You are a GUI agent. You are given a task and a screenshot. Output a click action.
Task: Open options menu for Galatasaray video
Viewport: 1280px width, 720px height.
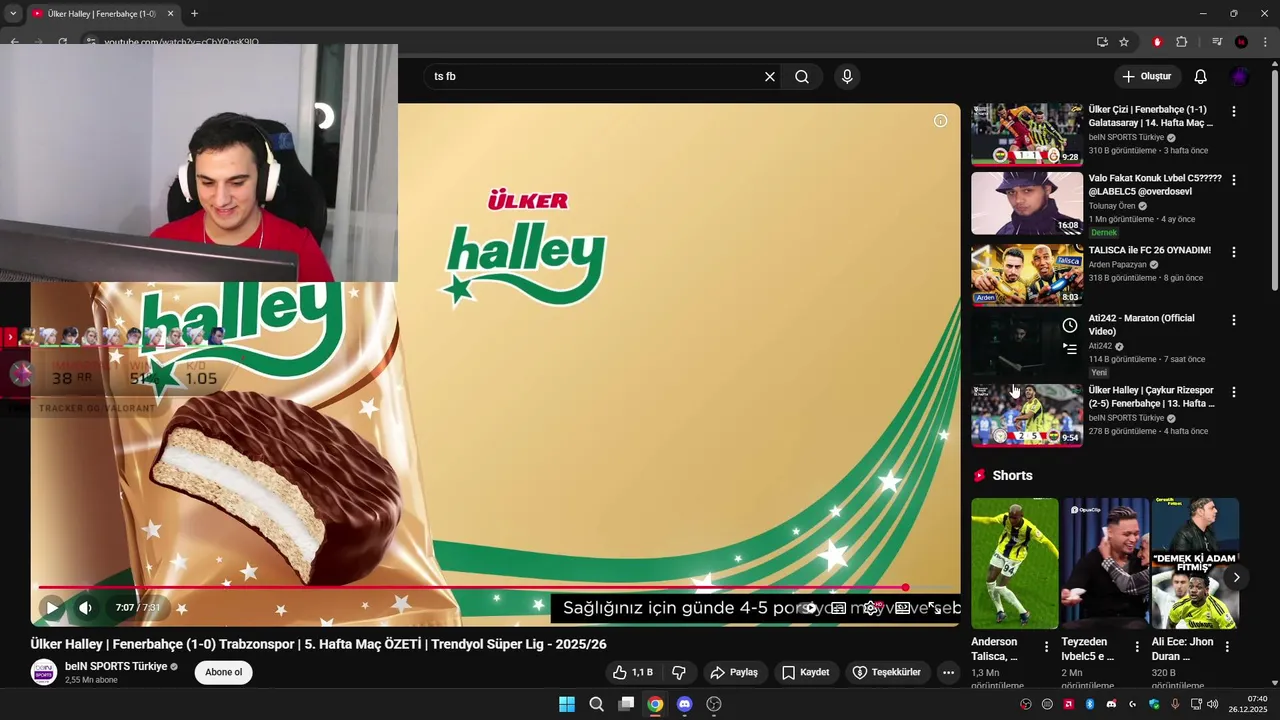click(1233, 112)
